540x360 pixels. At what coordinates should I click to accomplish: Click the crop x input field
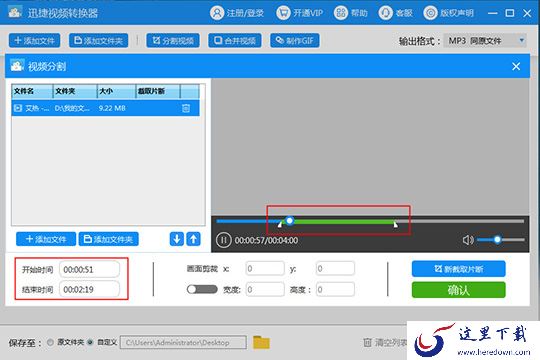point(265,269)
